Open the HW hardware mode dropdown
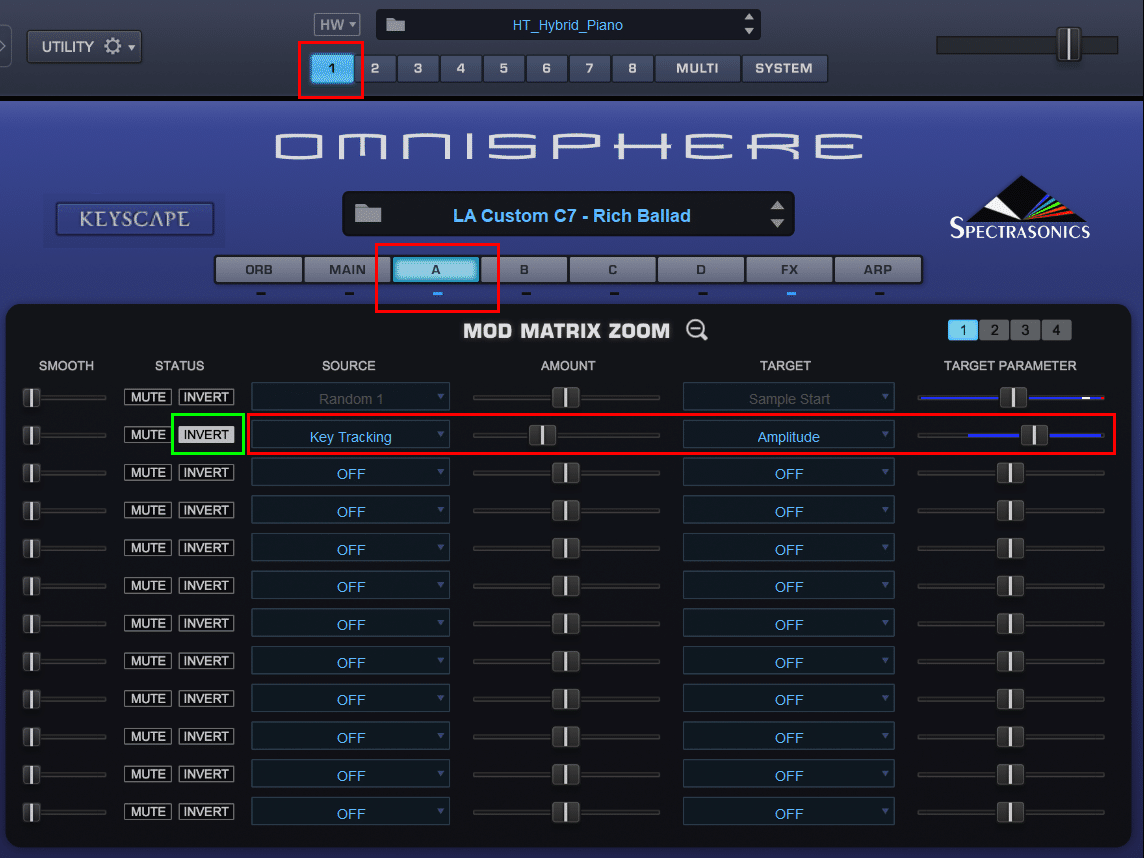 click(x=338, y=24)
